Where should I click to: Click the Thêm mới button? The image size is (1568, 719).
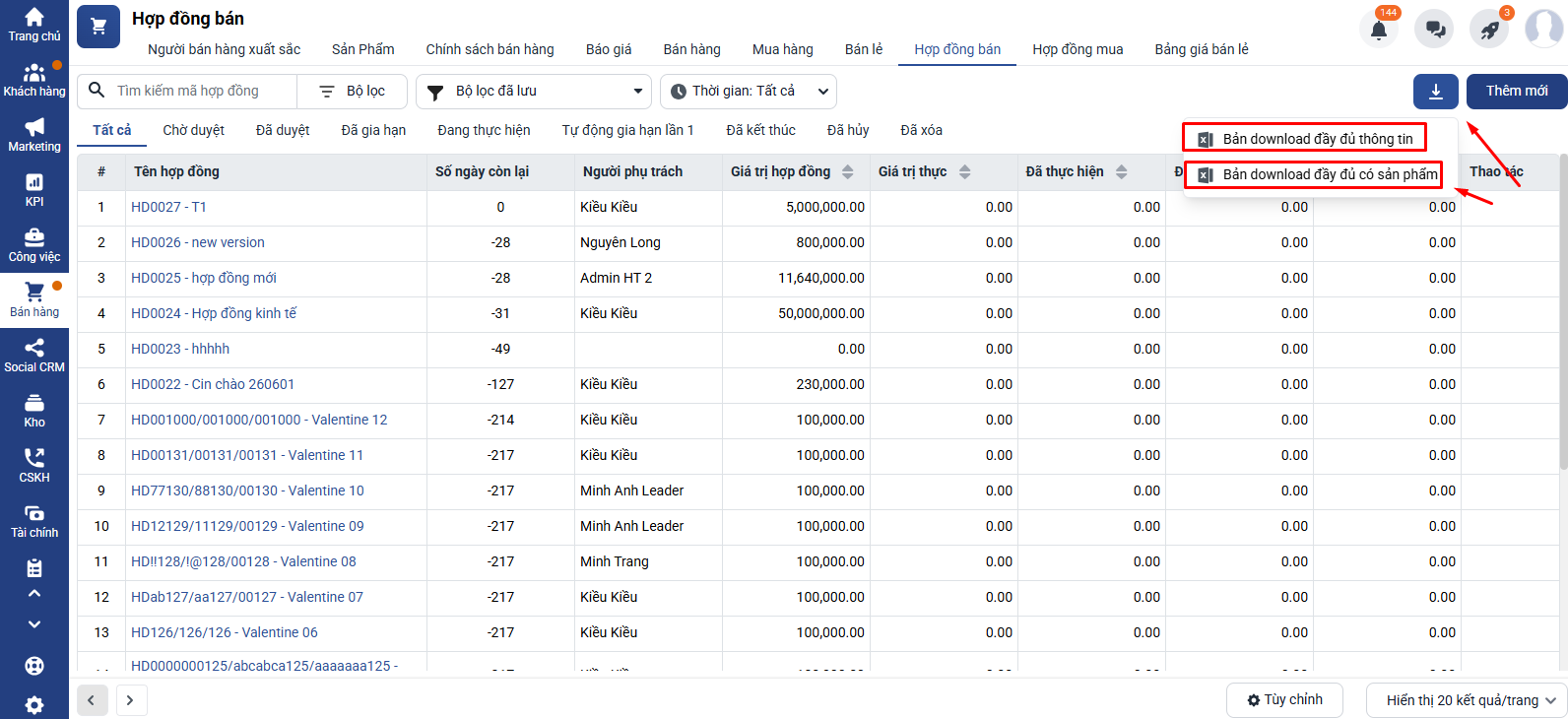coord(1516,92)
